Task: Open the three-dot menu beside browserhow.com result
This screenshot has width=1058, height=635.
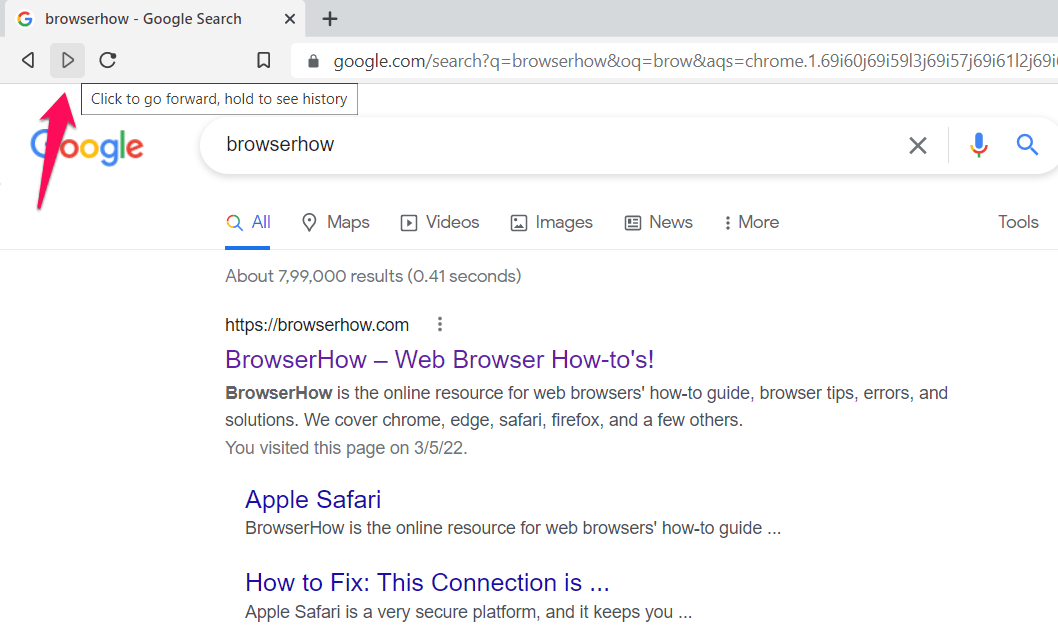Action: [439, 324]
